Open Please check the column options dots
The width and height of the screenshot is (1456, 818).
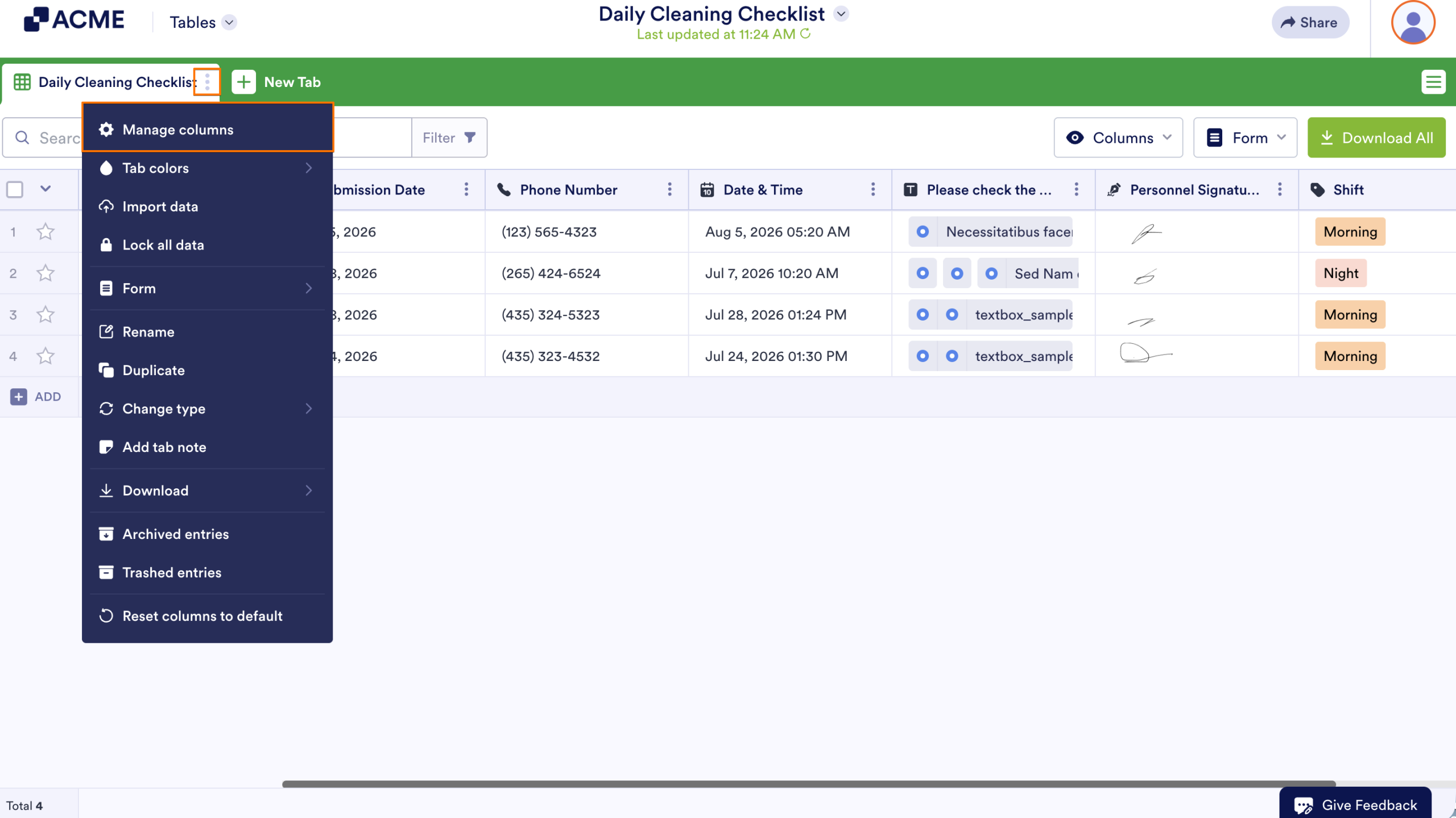click(x=1076, y=190)
